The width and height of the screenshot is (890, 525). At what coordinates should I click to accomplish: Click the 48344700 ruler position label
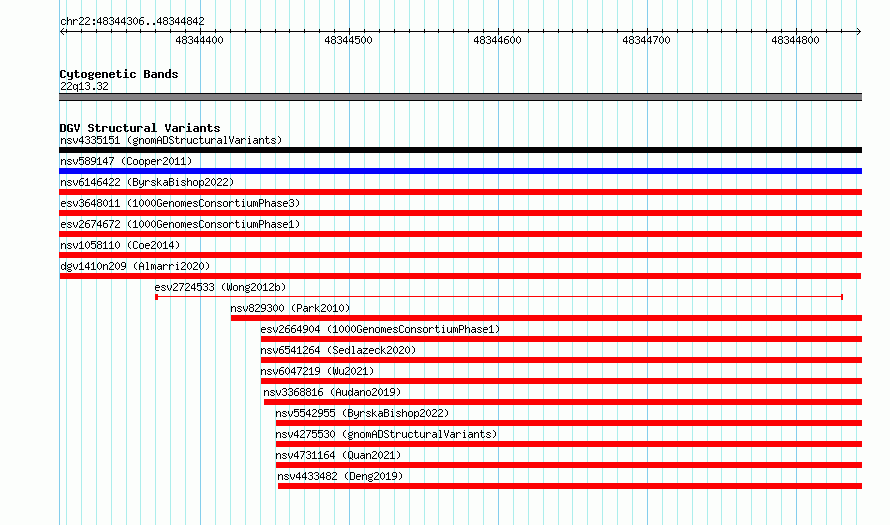(x=646, y=40)
